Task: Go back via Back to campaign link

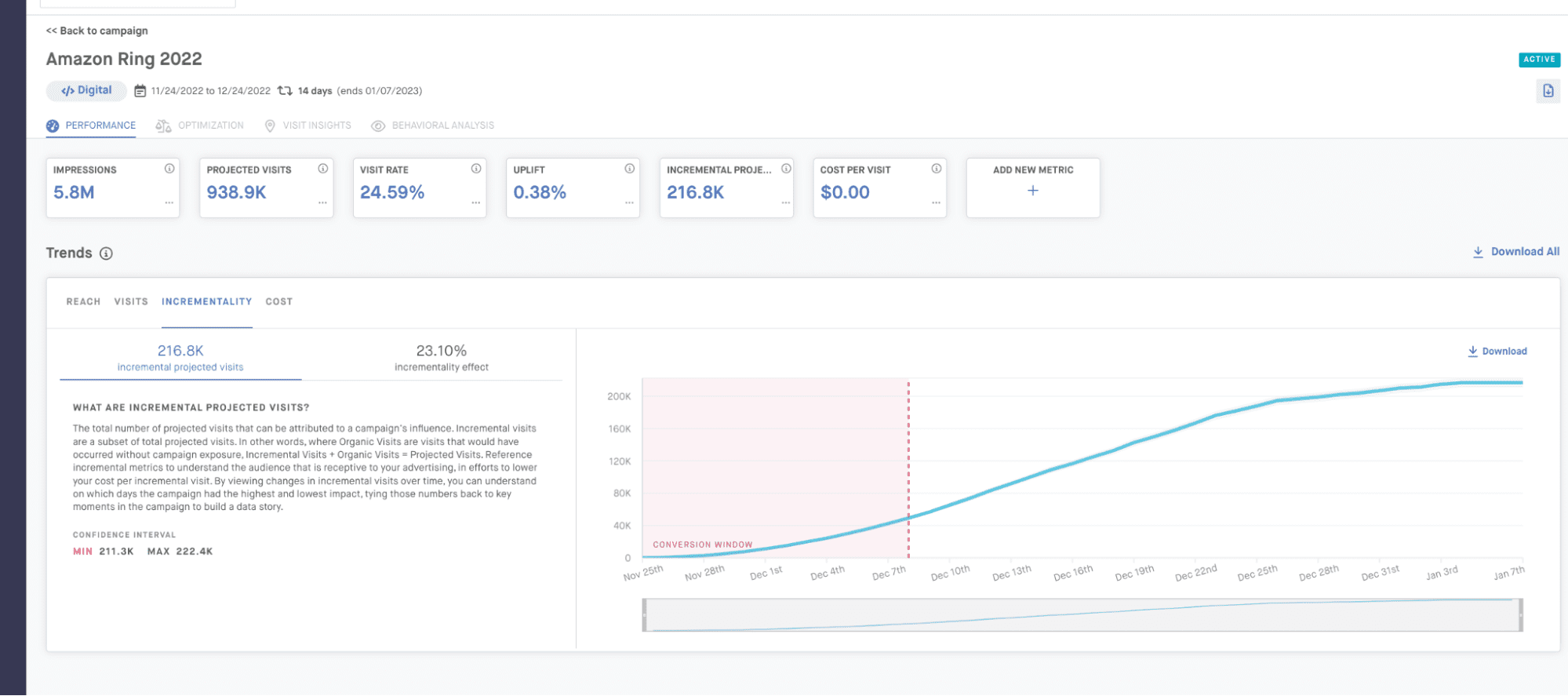Action: point(97,31)
